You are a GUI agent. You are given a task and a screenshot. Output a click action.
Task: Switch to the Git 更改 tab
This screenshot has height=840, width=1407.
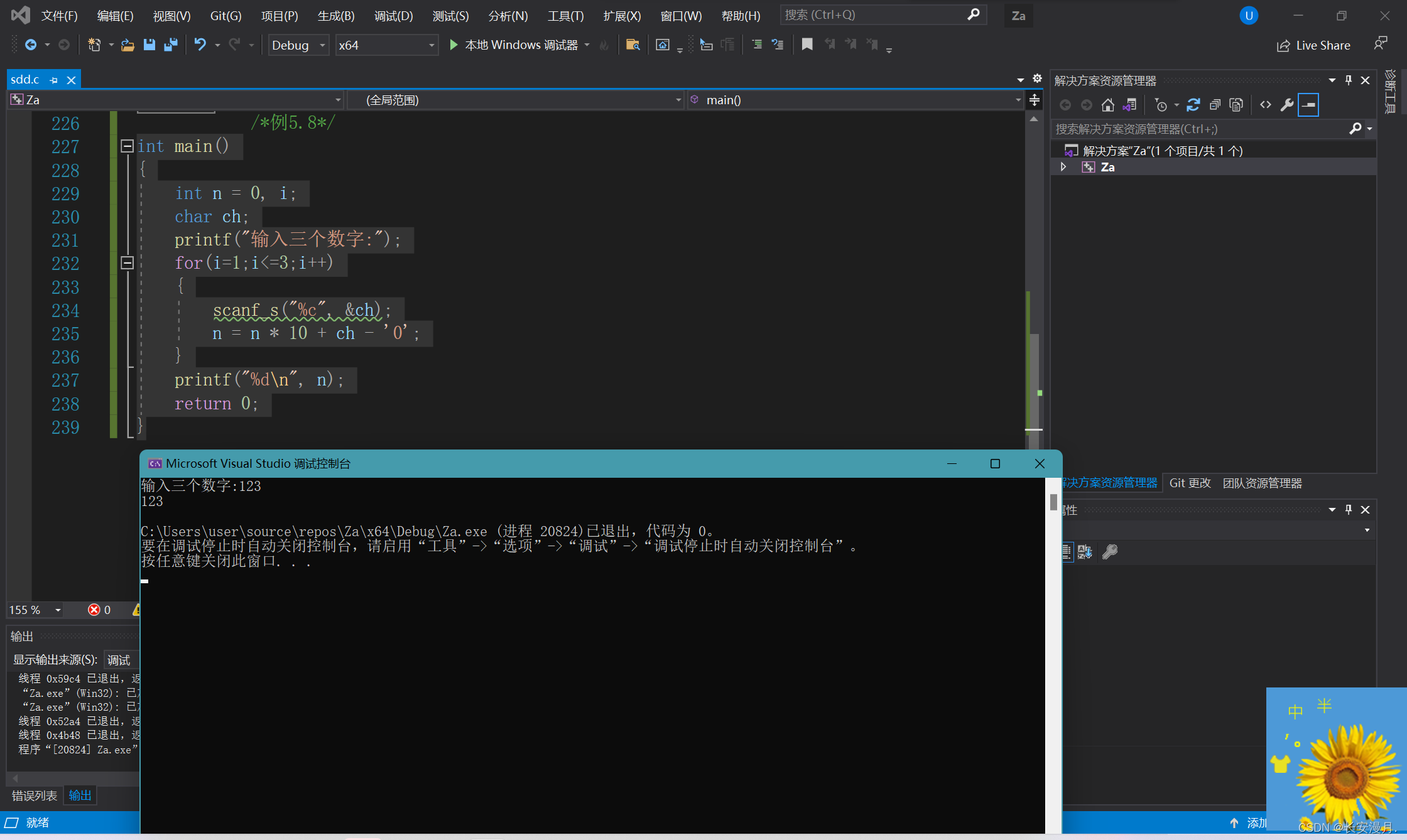[x=1190, y=483]
